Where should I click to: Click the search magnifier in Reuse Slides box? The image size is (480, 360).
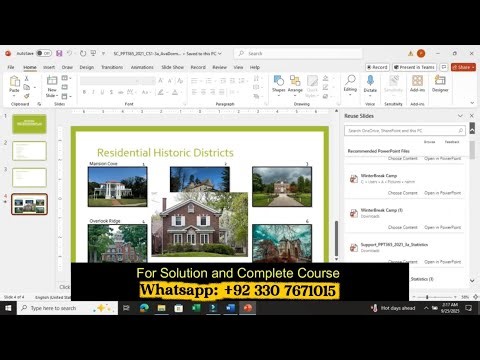coord(461,131)
